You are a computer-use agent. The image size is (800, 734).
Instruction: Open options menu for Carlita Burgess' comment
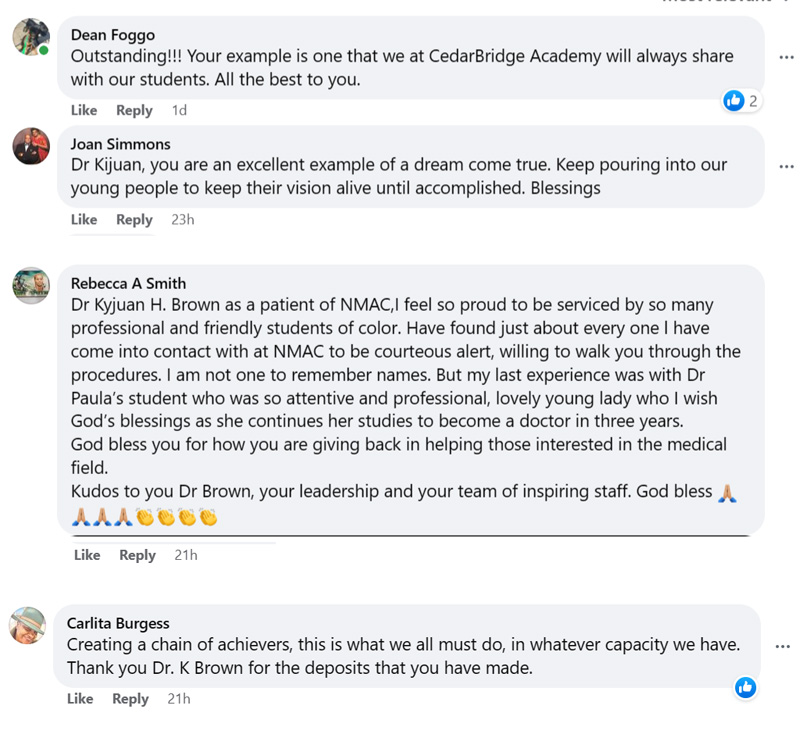click(x=783, y=646)
